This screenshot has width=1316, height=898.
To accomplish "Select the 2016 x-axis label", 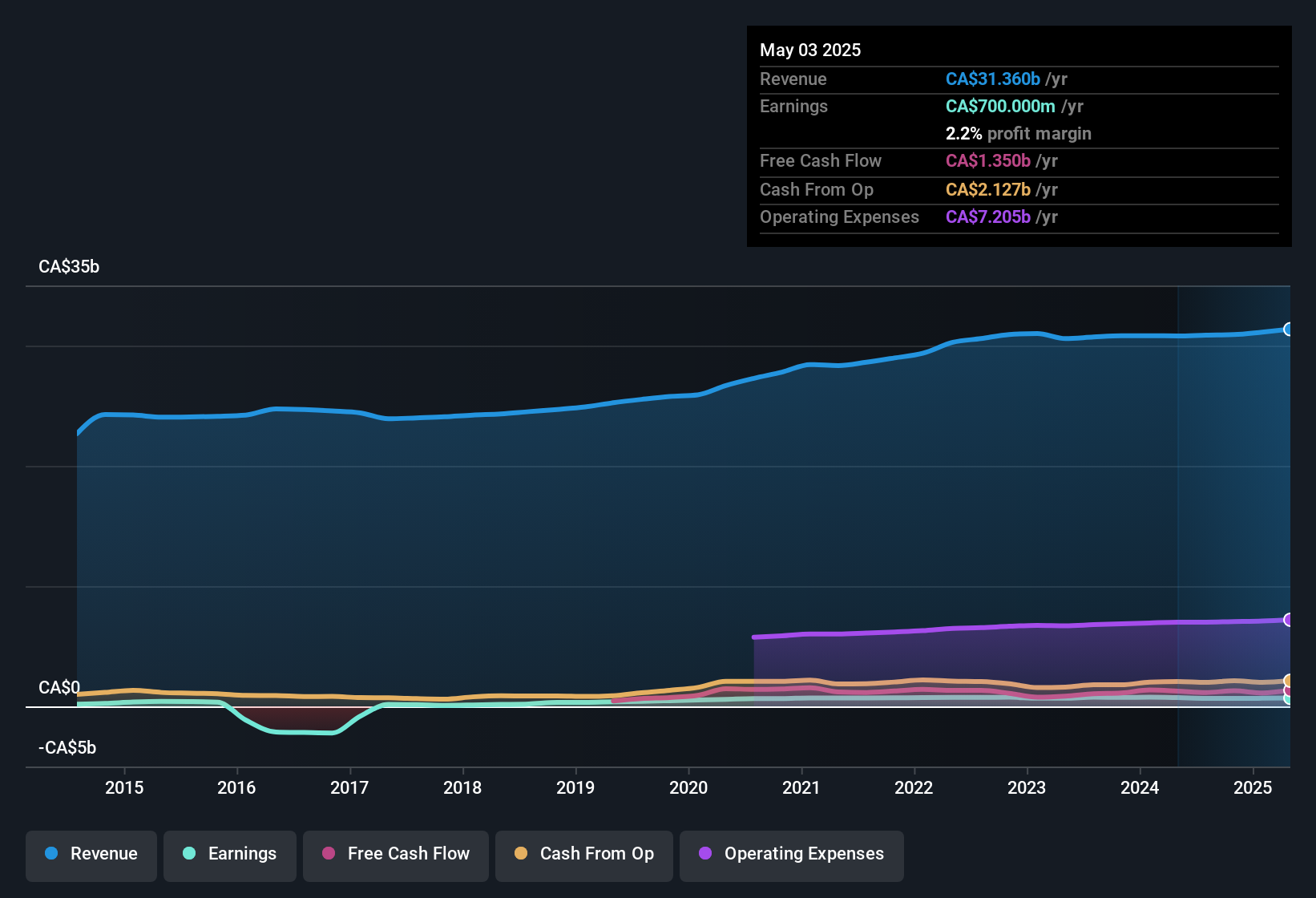I will click(236, 787).
